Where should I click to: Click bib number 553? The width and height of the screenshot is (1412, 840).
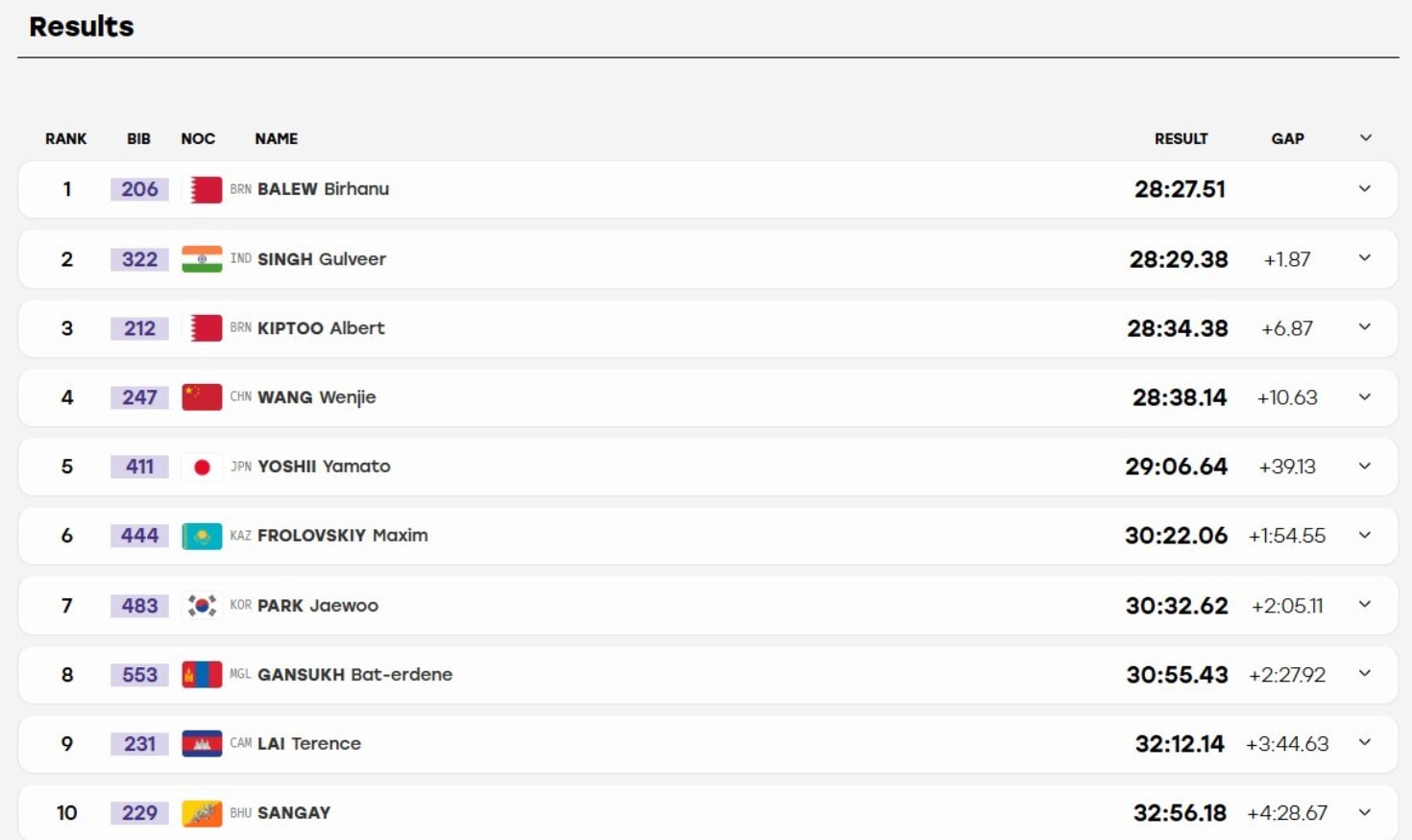tap(139, 675)
